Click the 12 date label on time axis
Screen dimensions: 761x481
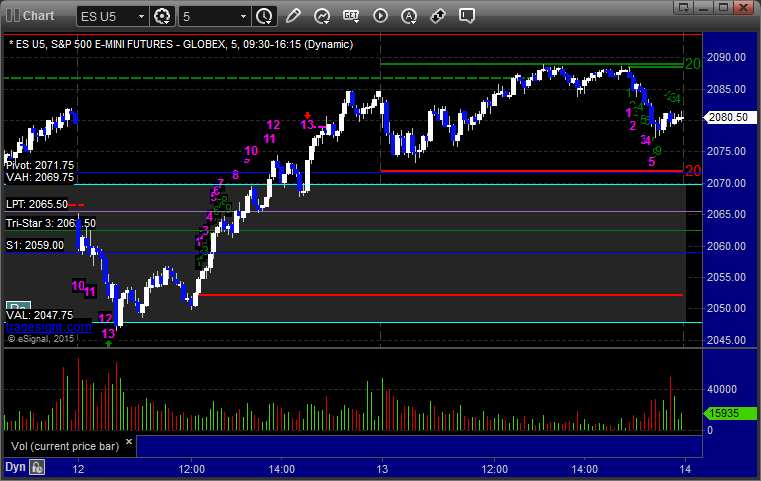78,469
